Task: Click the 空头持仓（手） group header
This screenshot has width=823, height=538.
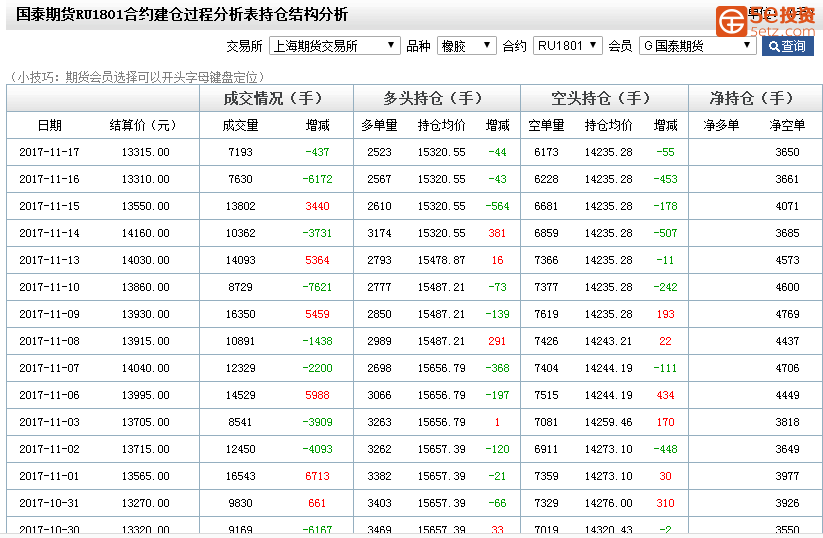Action: coord(600,98)
